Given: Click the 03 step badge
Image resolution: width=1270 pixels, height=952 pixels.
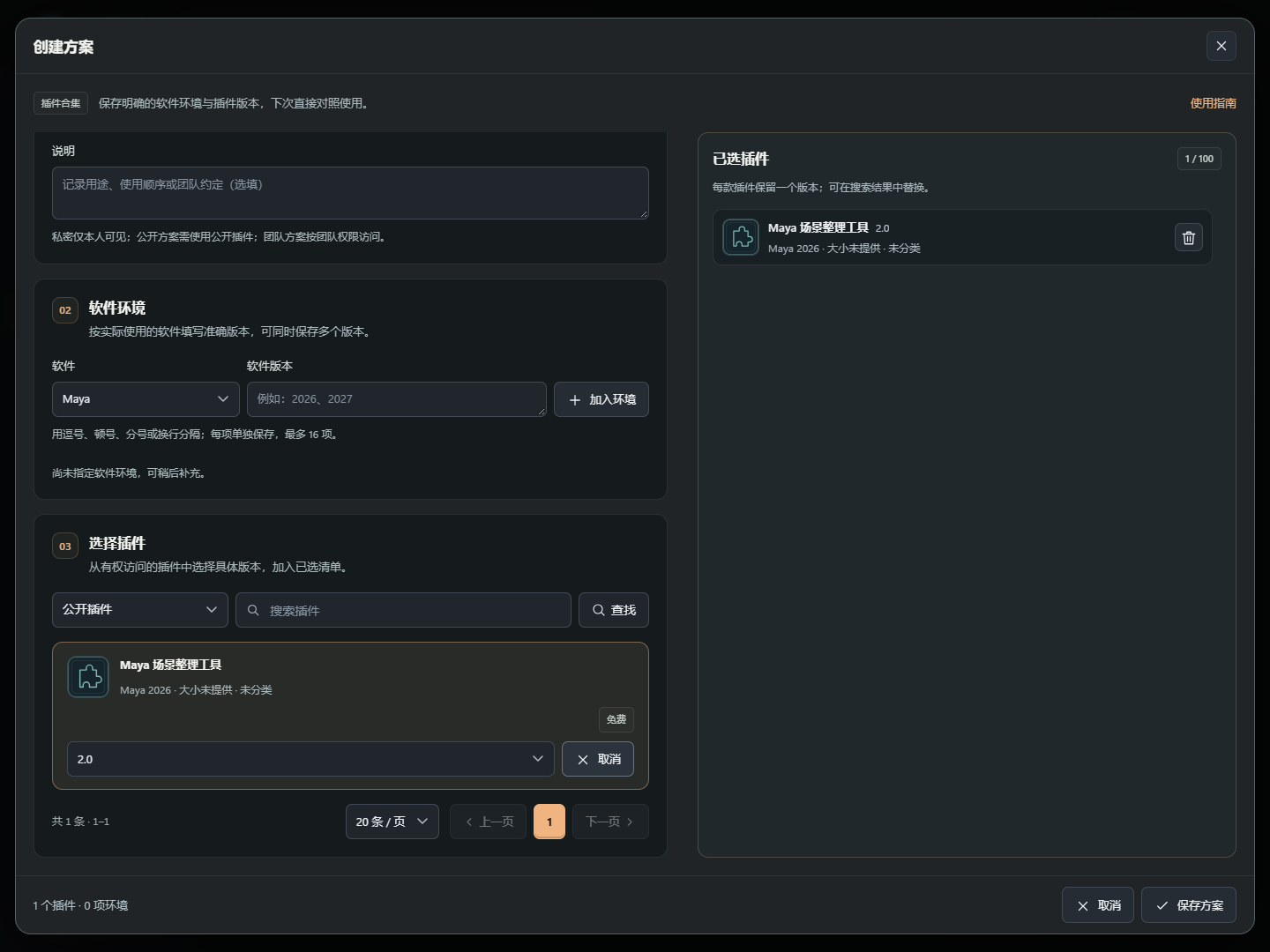Looking at the screenshot, I should [65, 546].
